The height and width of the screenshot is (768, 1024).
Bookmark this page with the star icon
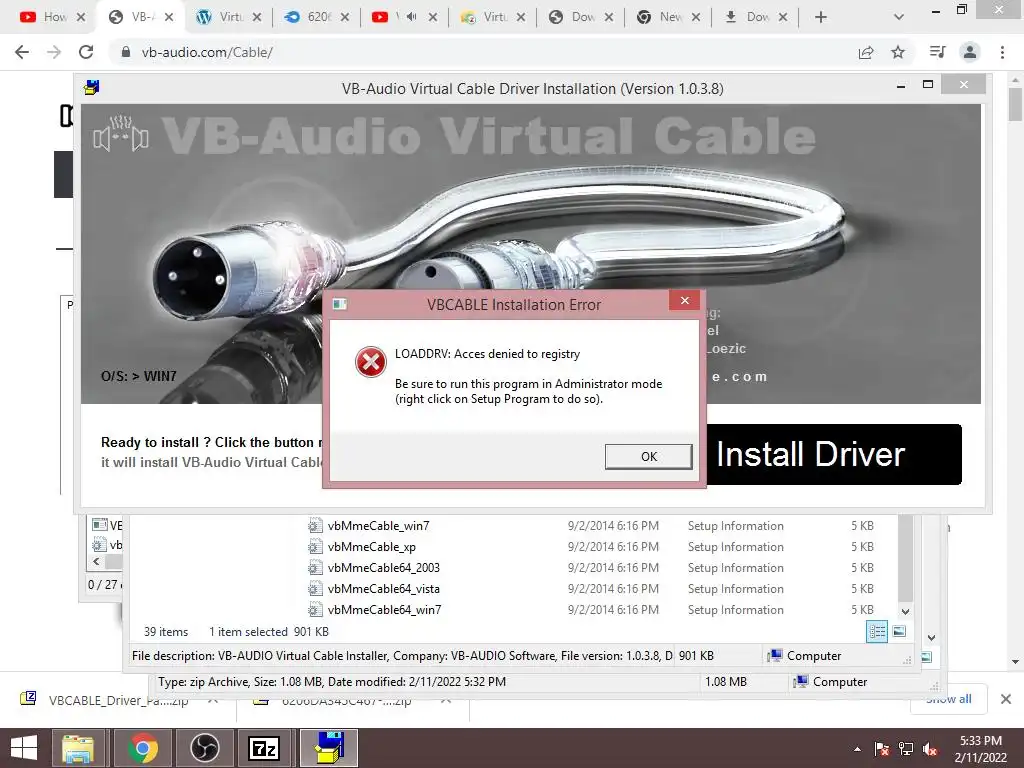898,52
